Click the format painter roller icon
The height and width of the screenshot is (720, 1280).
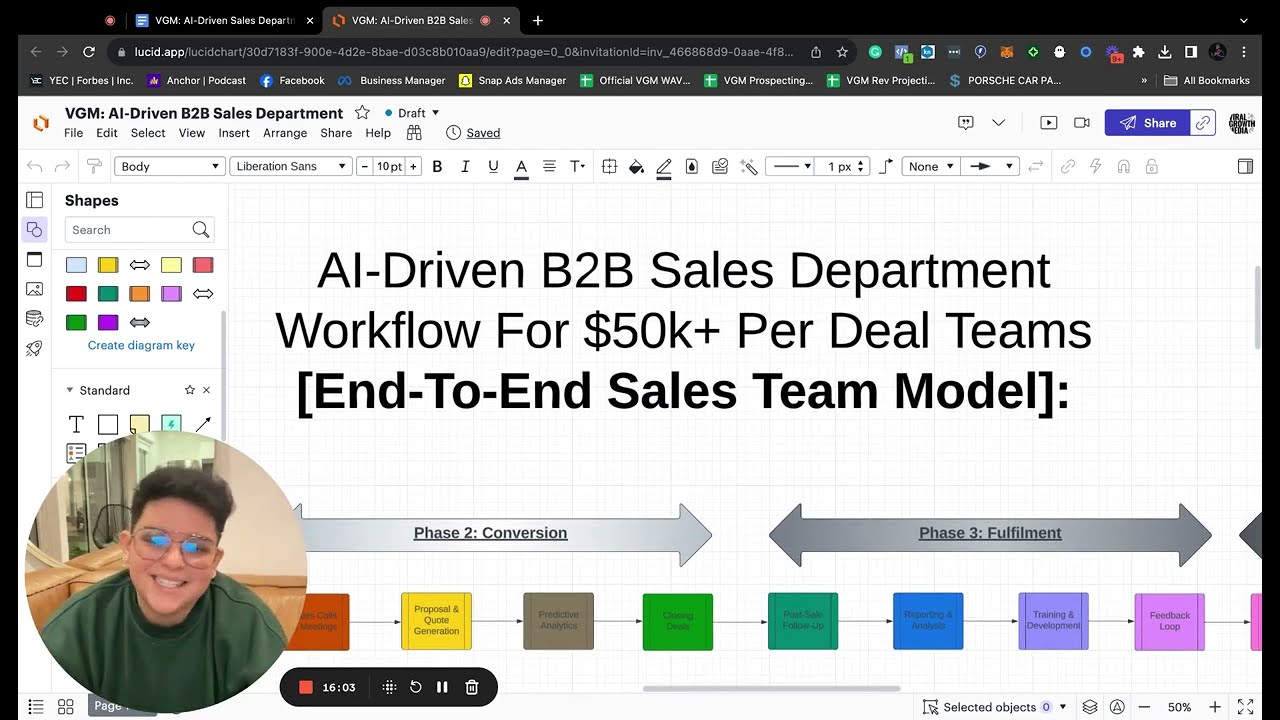tap(94, 166)
